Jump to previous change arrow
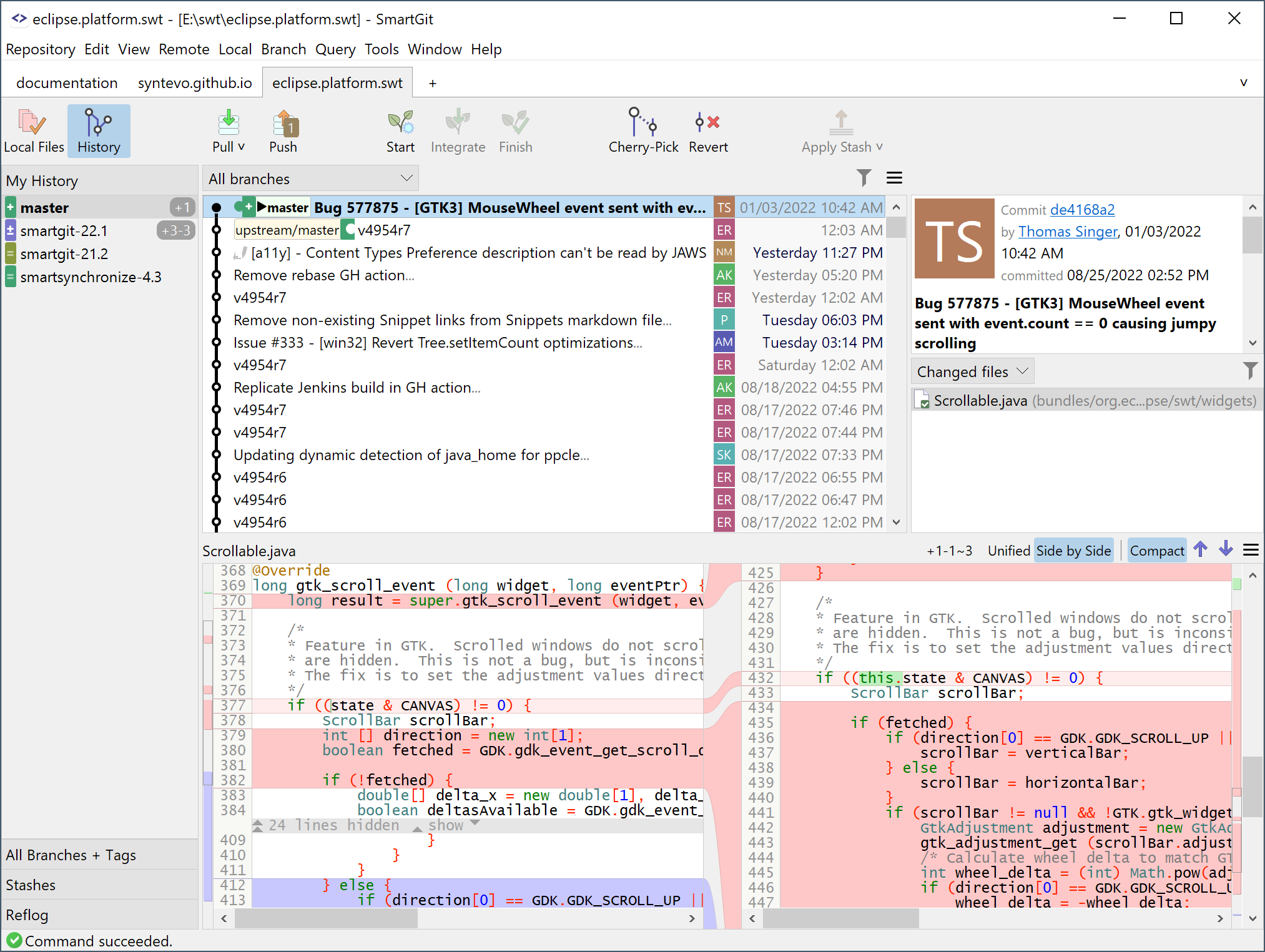 (1200, 549)
